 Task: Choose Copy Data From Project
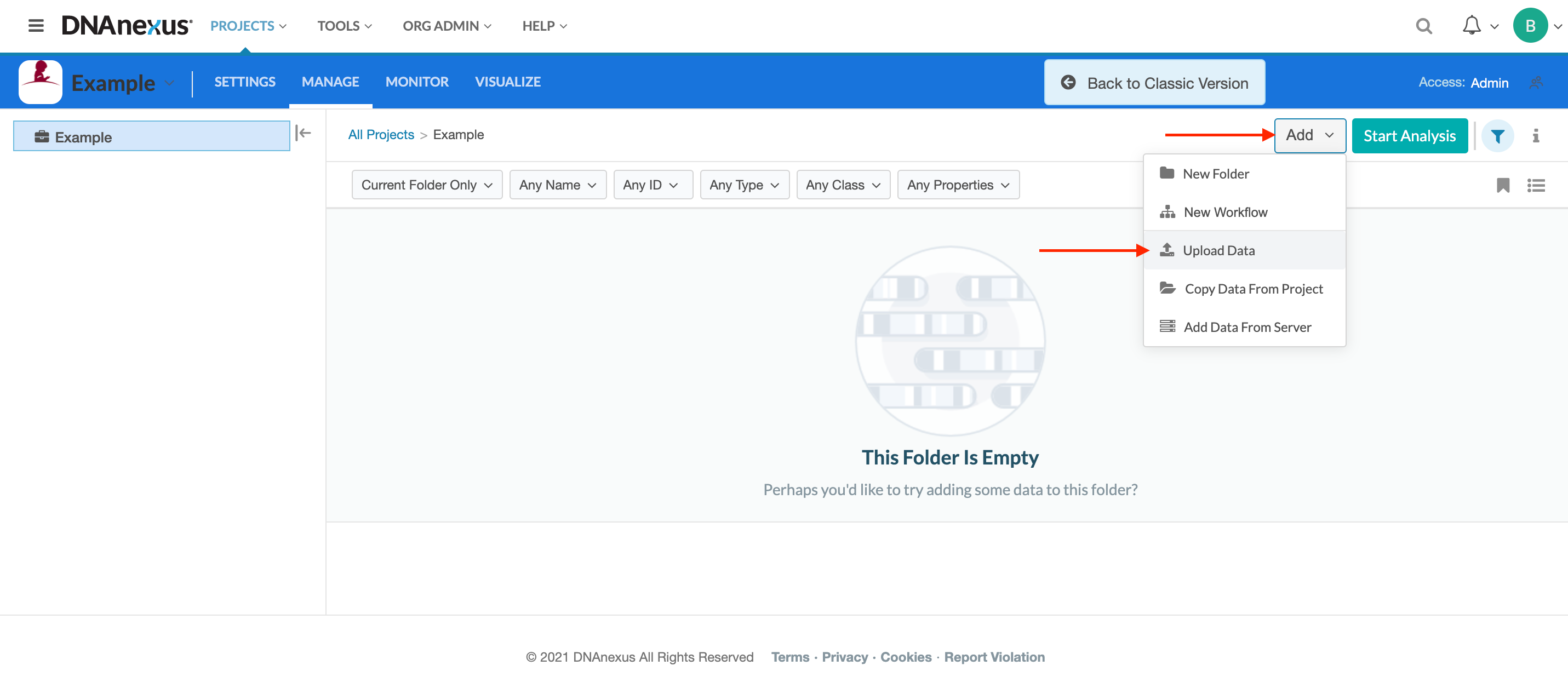pyautogui.click(x=1244, y=289)
